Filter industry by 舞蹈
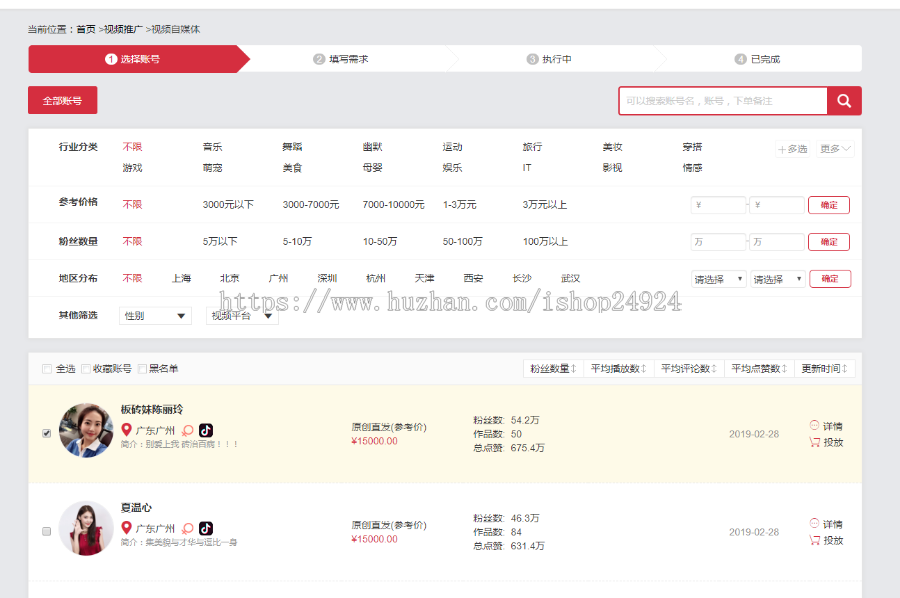This screenshot has height=598, width=900. [x=292, y=147]
